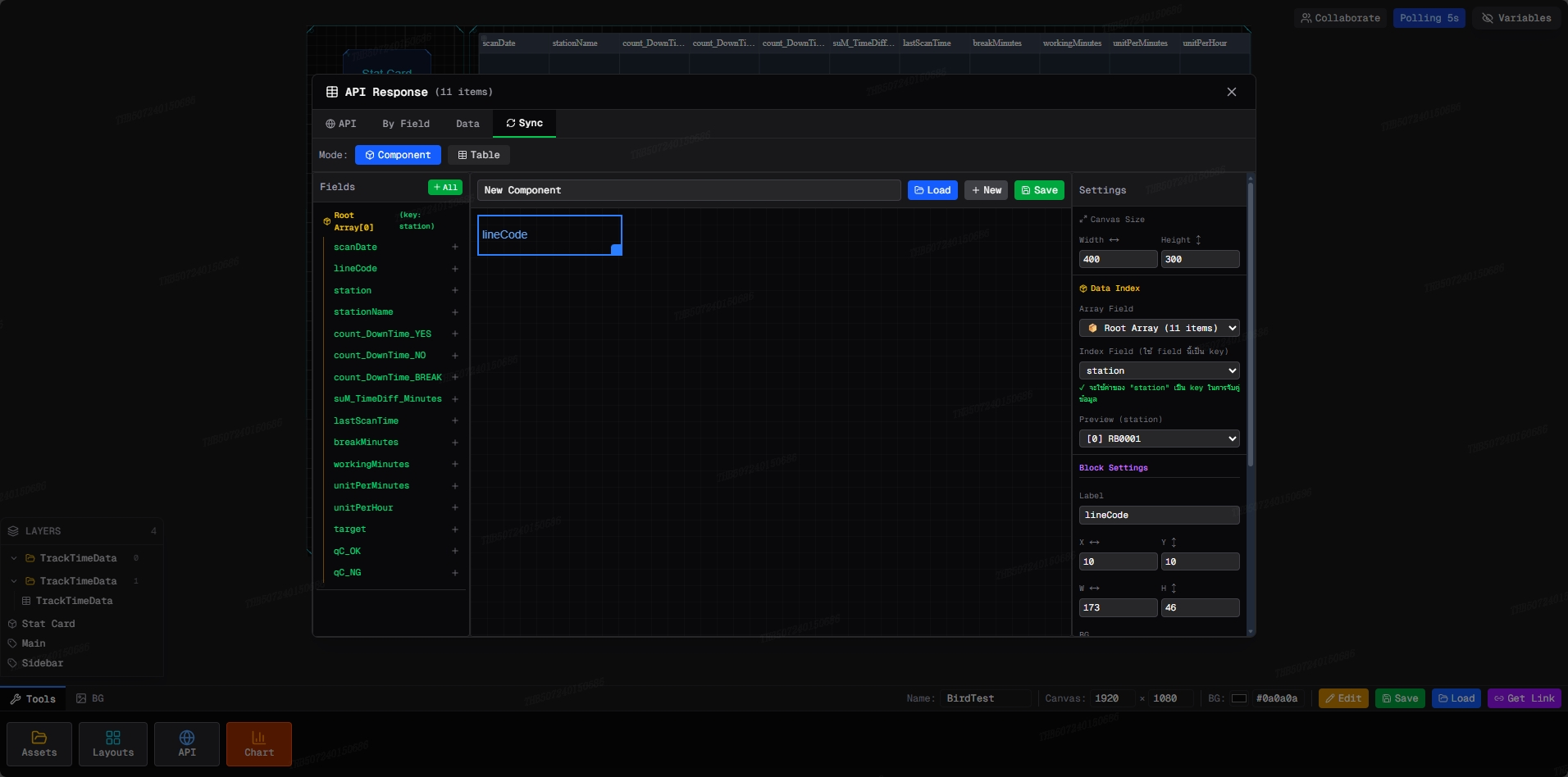Click Collaborate button
The height and width of the screenshot is (777, 1568).
[1340, 18]
